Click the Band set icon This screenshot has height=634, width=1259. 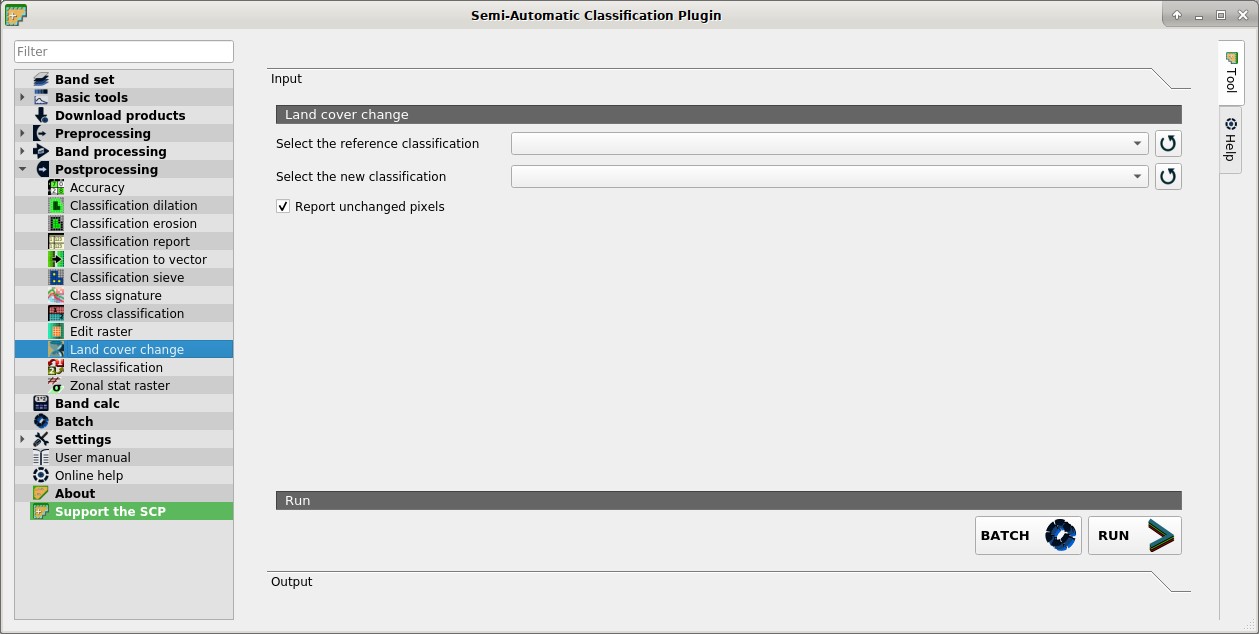point(41,79)
